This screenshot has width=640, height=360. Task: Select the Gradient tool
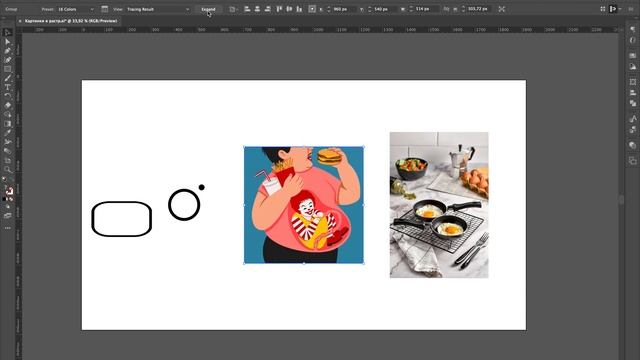coord(7,124)
